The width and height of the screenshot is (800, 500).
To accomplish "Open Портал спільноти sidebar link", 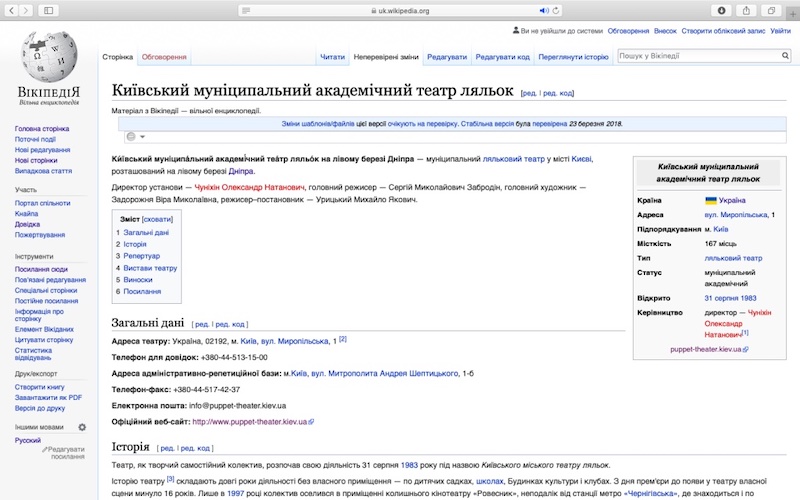I will tap(42, 203).
